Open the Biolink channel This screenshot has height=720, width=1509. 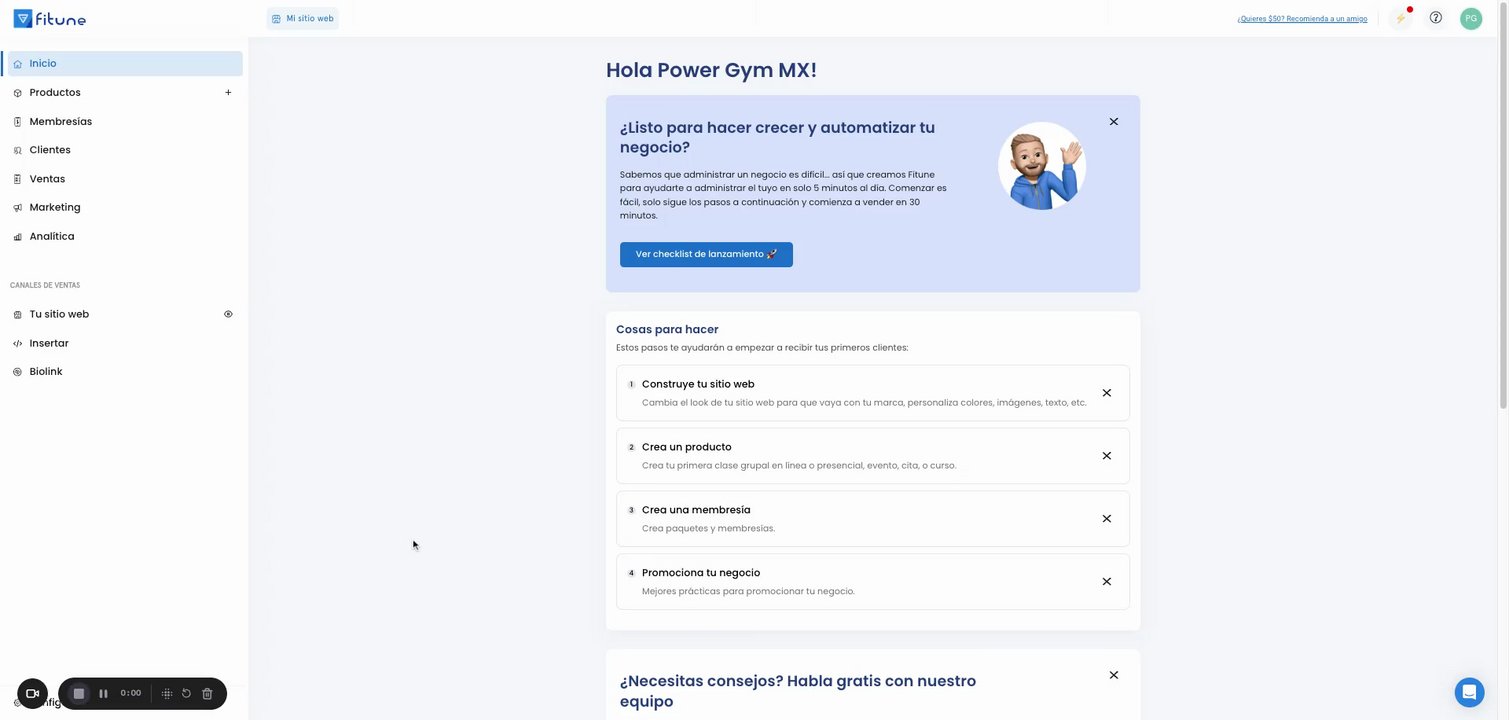[x=46, y=372]
